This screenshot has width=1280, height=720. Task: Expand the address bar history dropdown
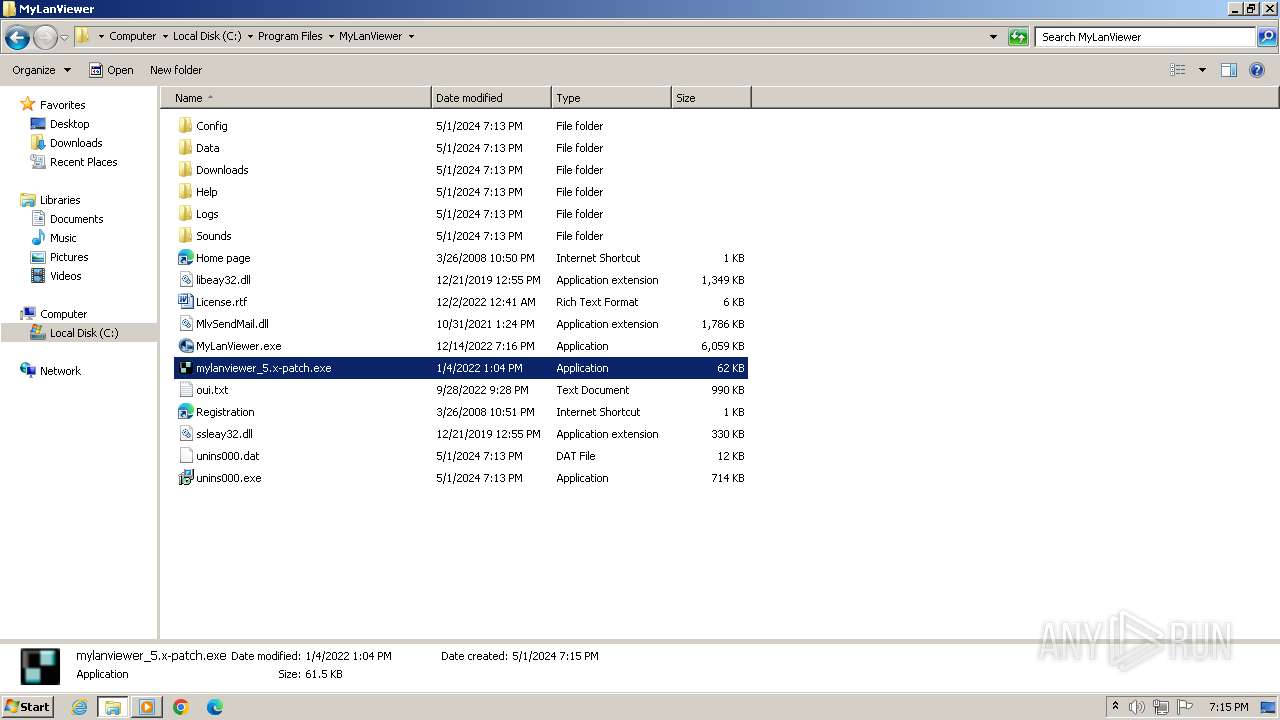coord(993,37)
